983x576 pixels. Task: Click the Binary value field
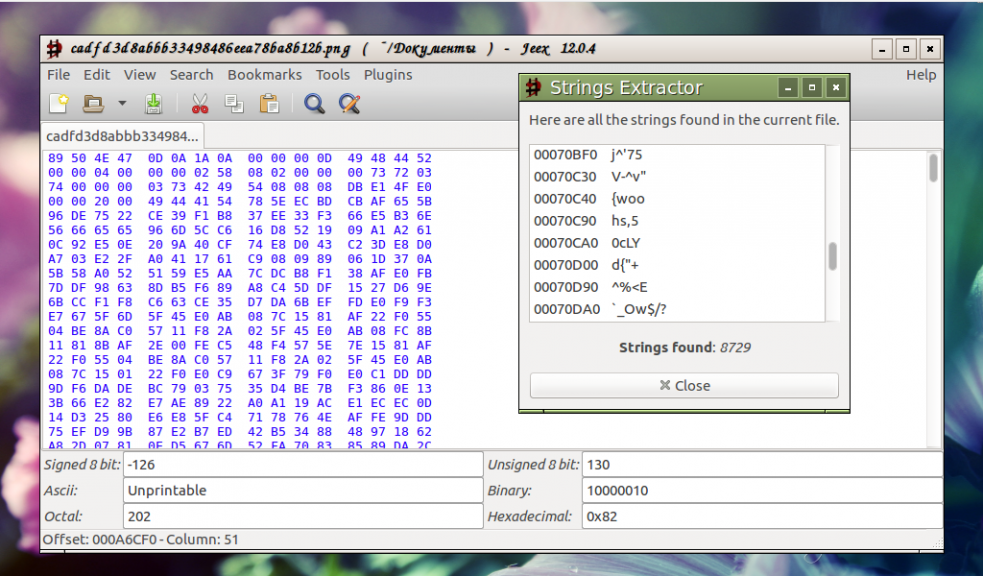point(762,490)
